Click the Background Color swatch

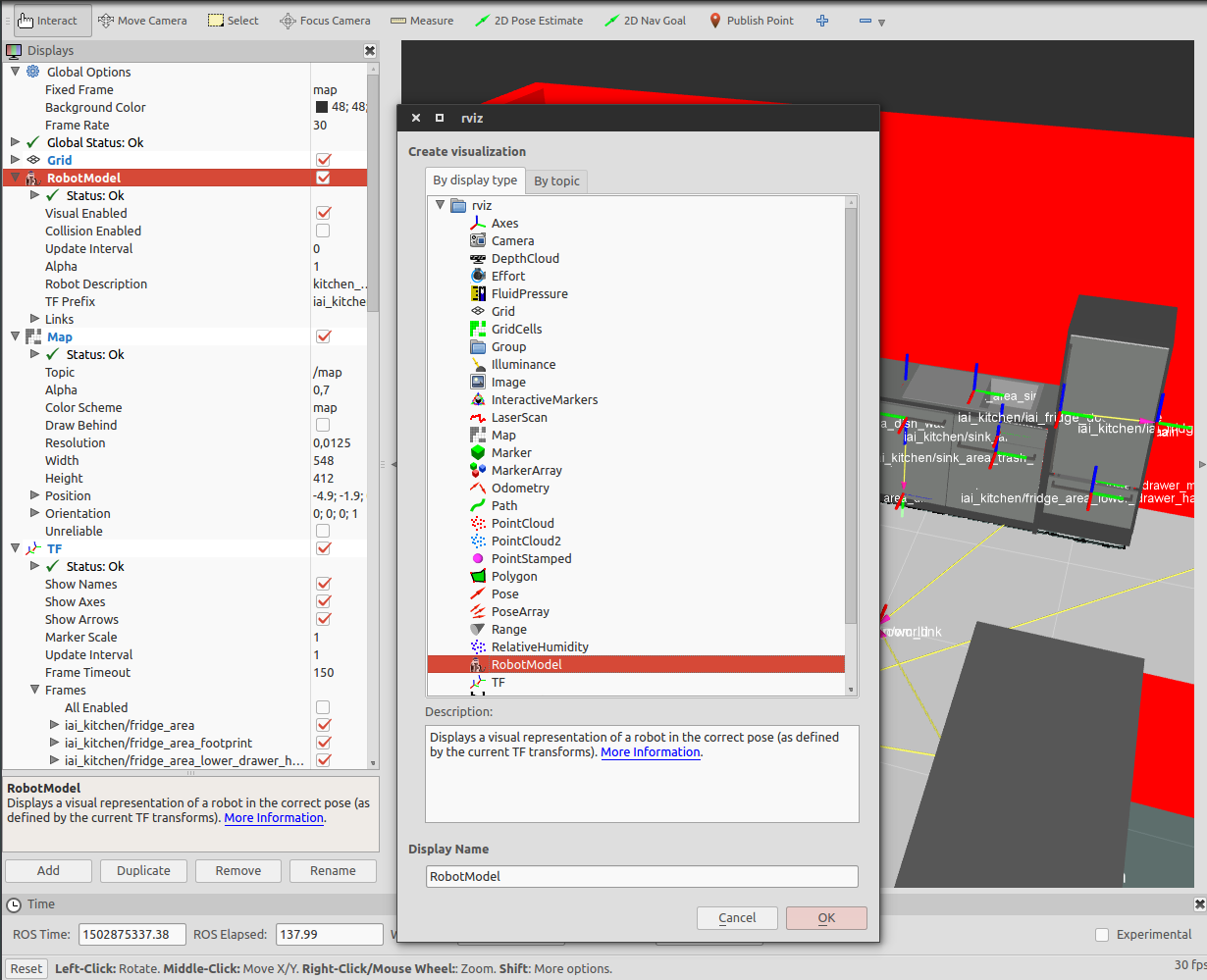click(x=322, y=107)
